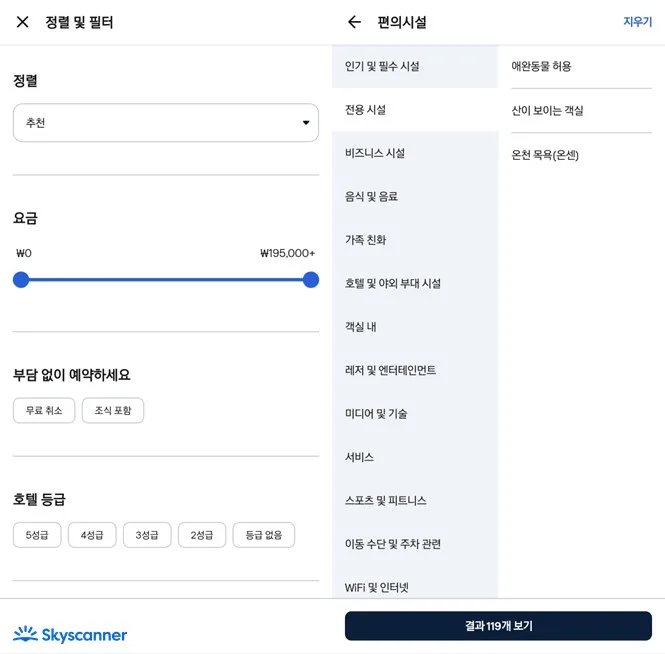The width and height of the screenshot is (665, 654).
Task: Click the Skyscanner logo
Action: tap(70, 634)
